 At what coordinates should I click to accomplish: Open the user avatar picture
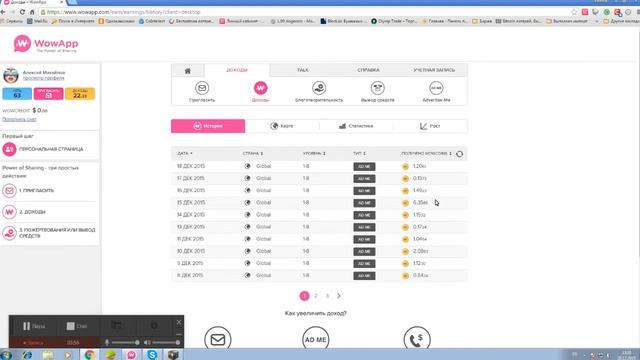pyautogui.click(x=11, y=76)
